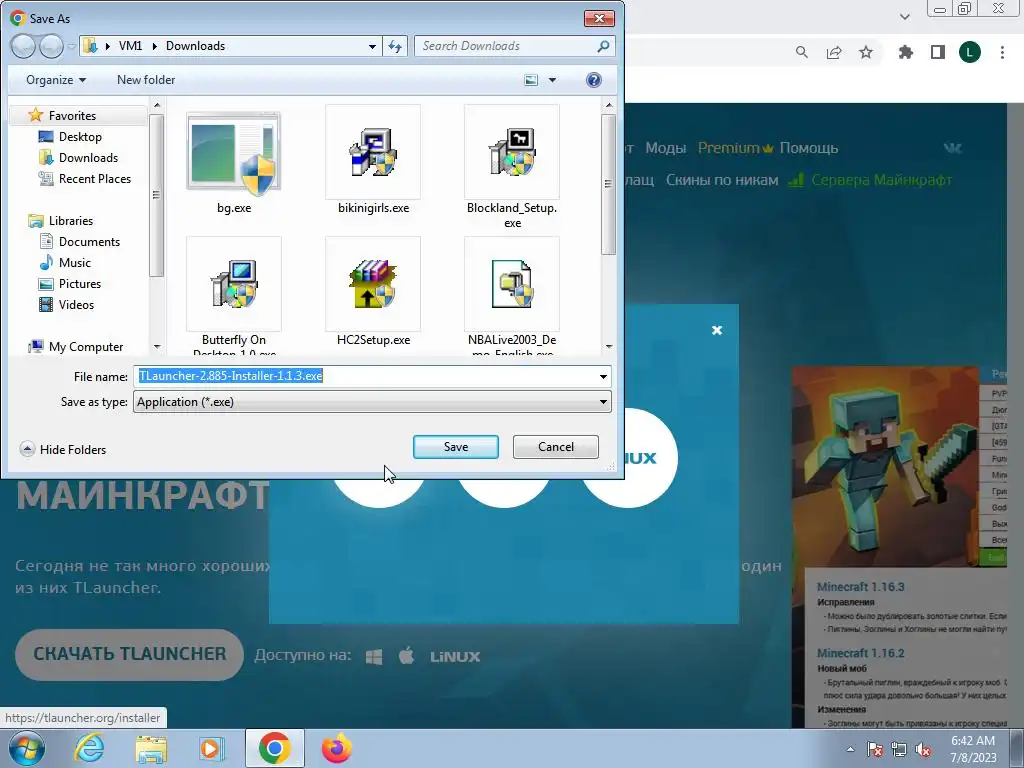The width and height of the screenshot is (1024, 768).
Task: Open the Minecraft 1.16.3 link
Action: click(x=860, y=586)
